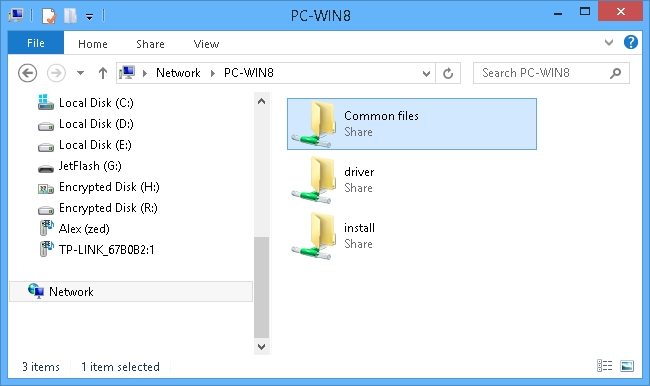
Task: Switch to details view layout
Action: (604, 366)
